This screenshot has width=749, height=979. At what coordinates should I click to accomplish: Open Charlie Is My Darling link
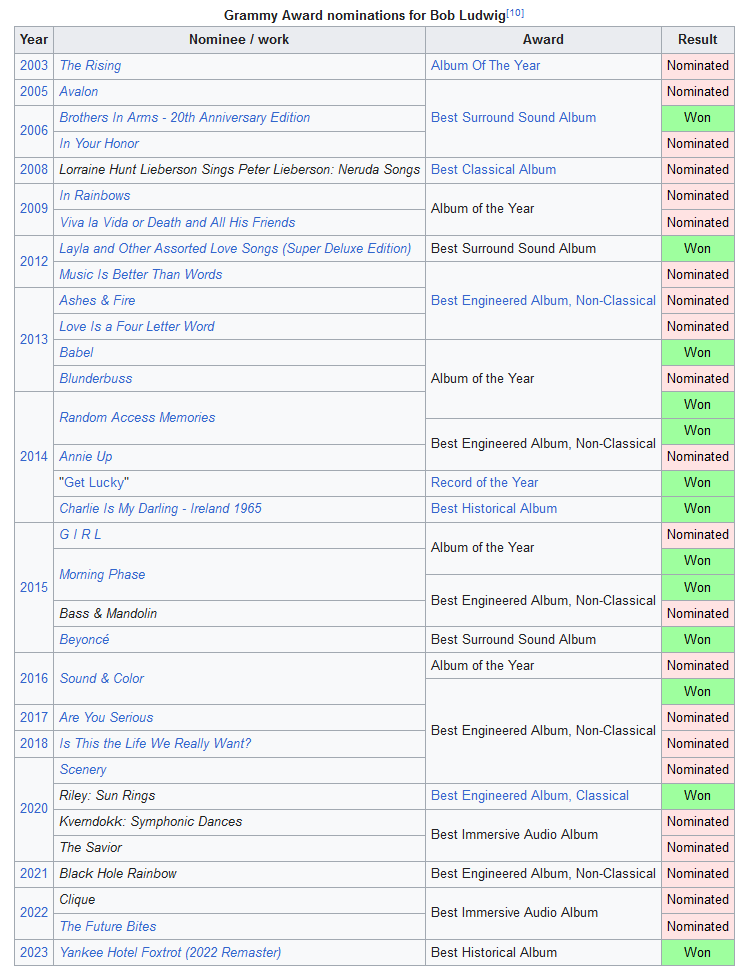click(x=160, y=509)
